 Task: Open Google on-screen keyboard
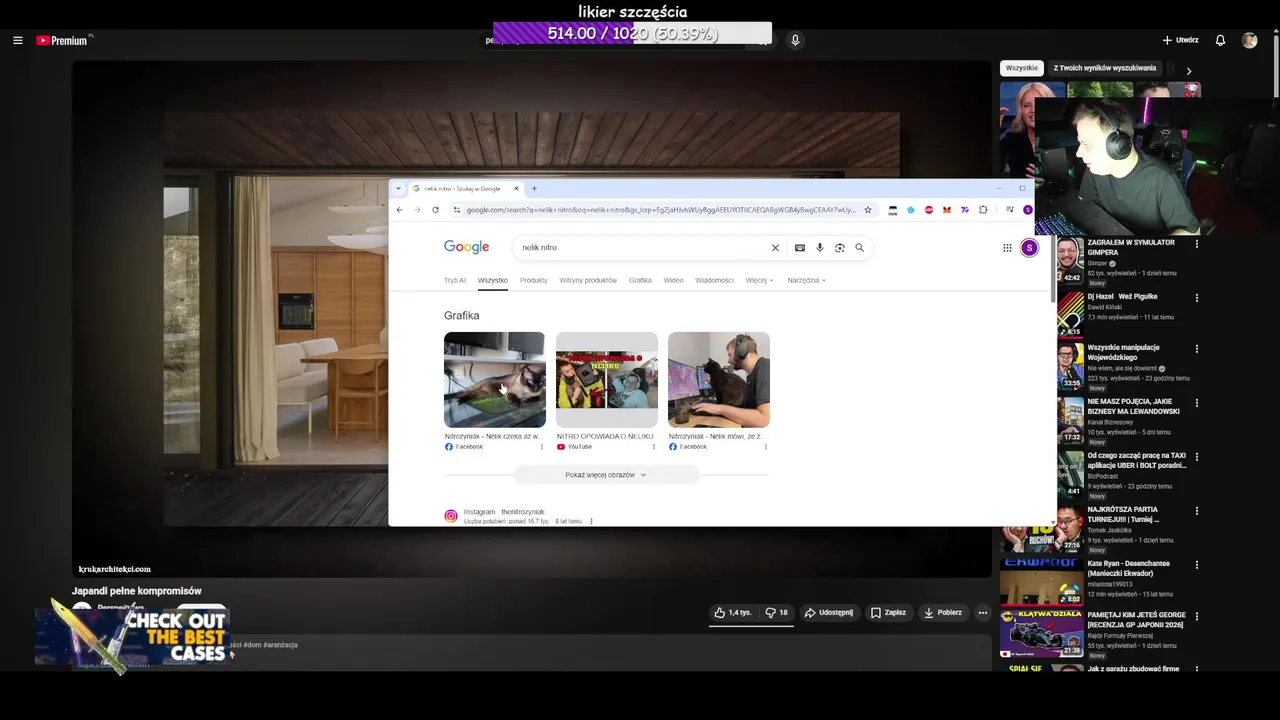(x=799, y=248)
